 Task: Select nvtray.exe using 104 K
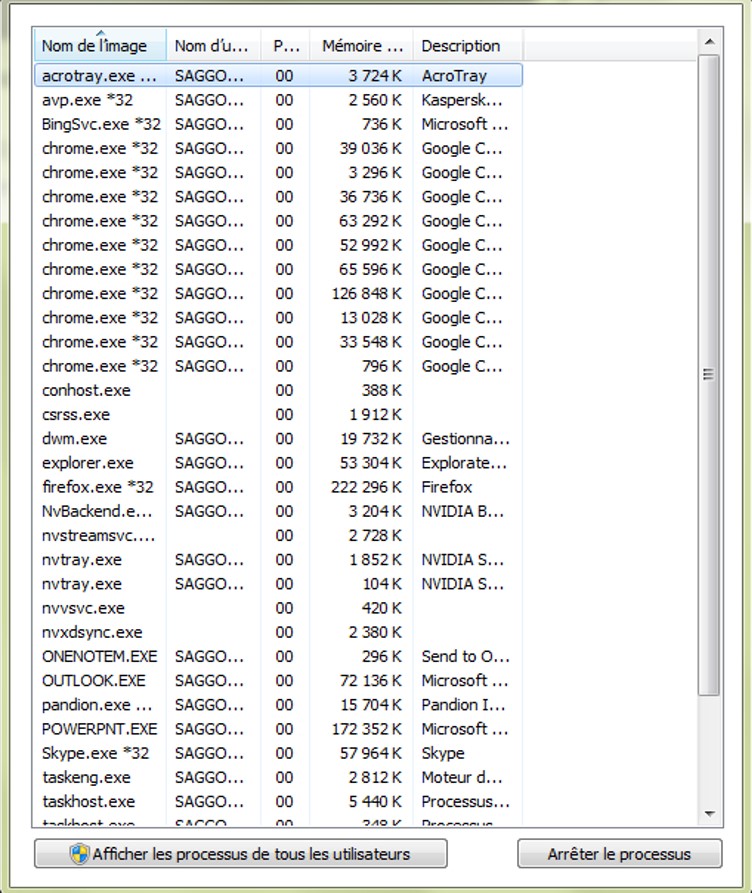point(279,584)
